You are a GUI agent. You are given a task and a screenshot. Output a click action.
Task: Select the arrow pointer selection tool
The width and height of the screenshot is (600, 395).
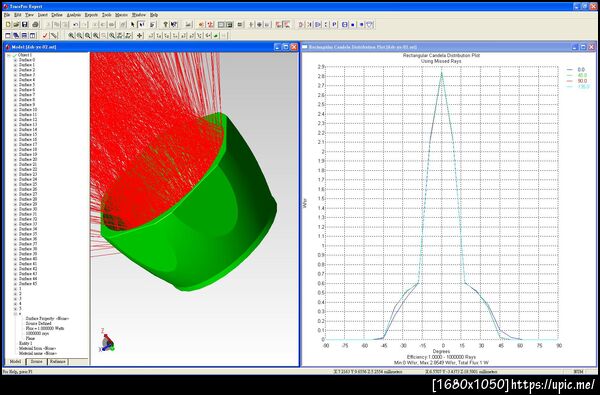[x=133, y=24]
